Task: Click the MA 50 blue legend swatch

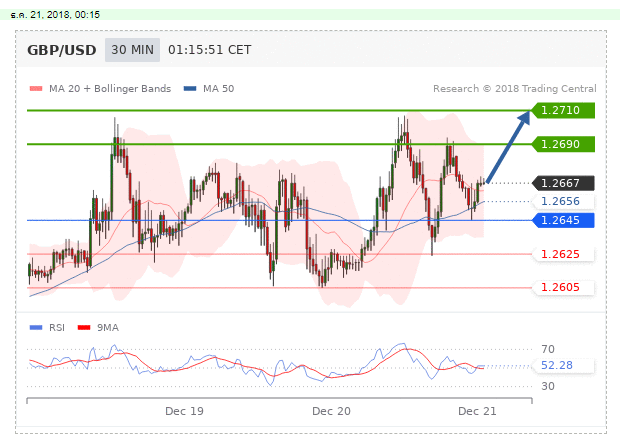Action: coord(190,89)
